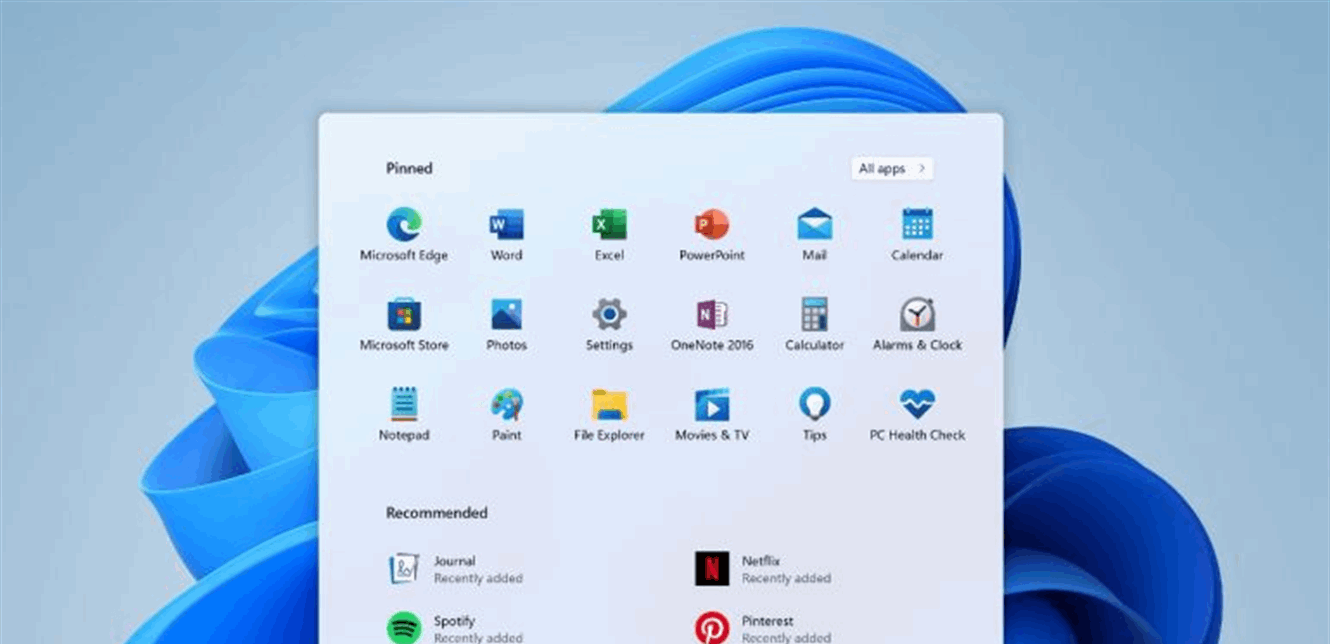Open File Explorer from the Start menu
1330x644 pixels.
point(609,408)
